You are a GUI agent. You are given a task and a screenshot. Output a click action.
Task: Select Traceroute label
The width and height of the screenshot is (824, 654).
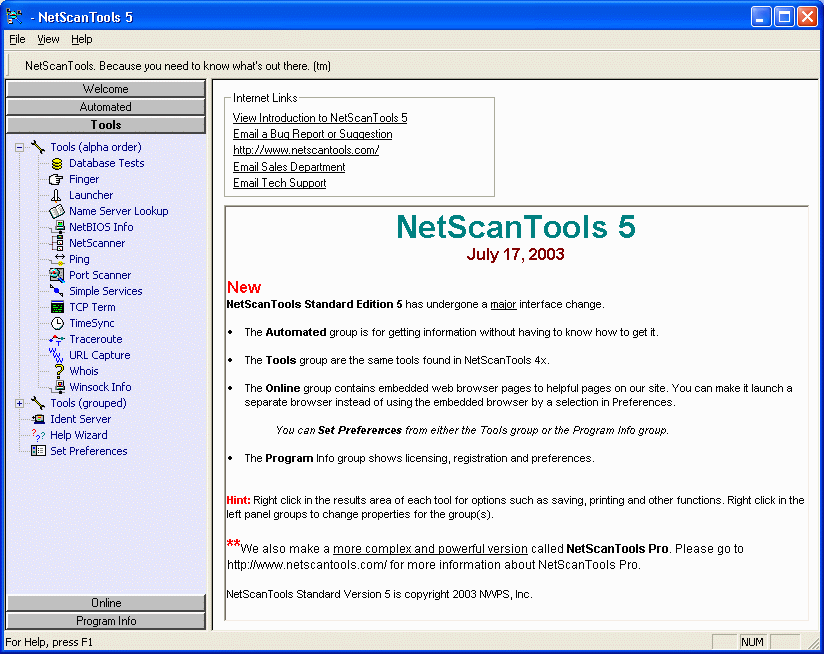[96, 339]
